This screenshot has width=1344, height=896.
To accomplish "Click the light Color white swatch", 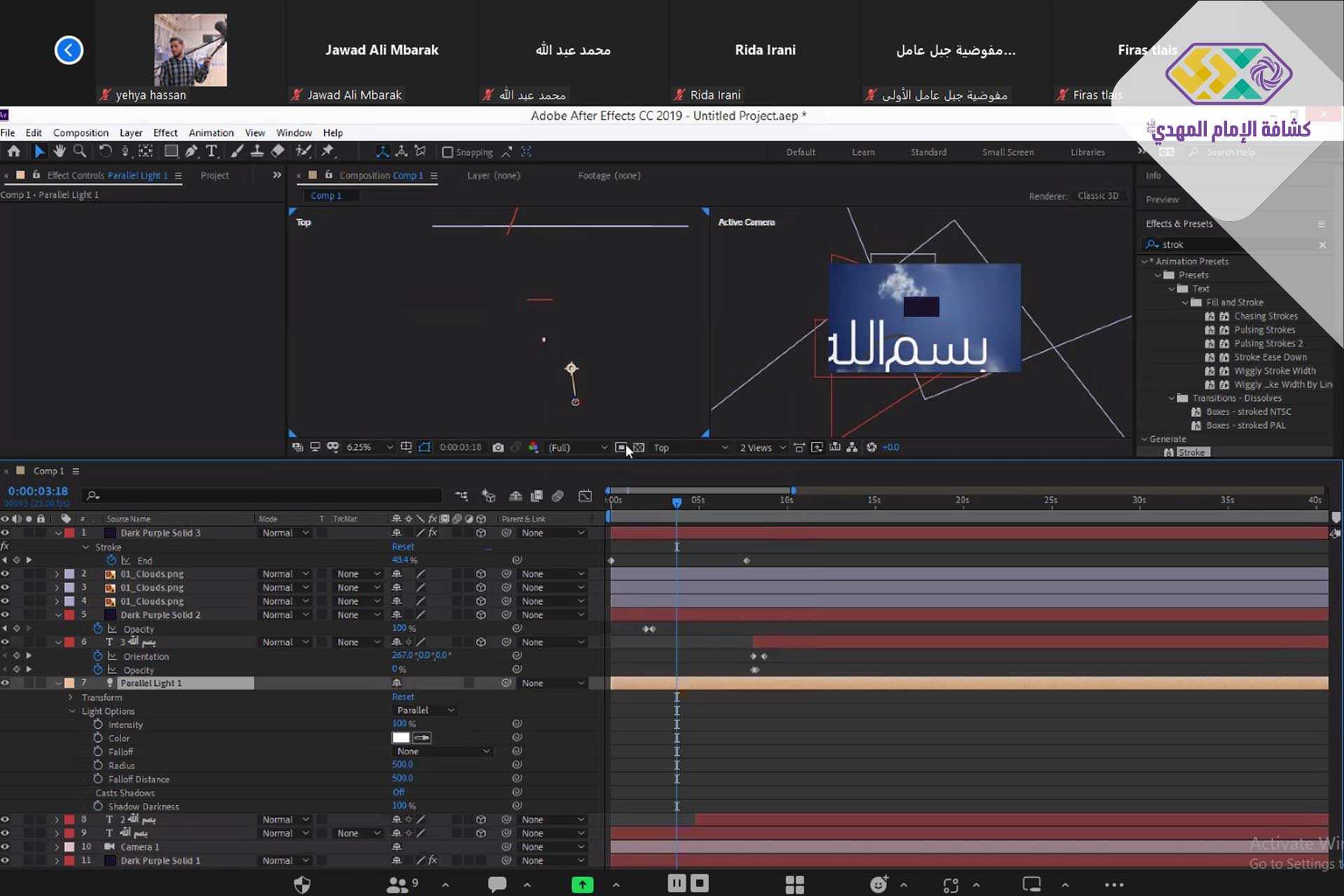I will pyautogui.click(x=400, y=738).
